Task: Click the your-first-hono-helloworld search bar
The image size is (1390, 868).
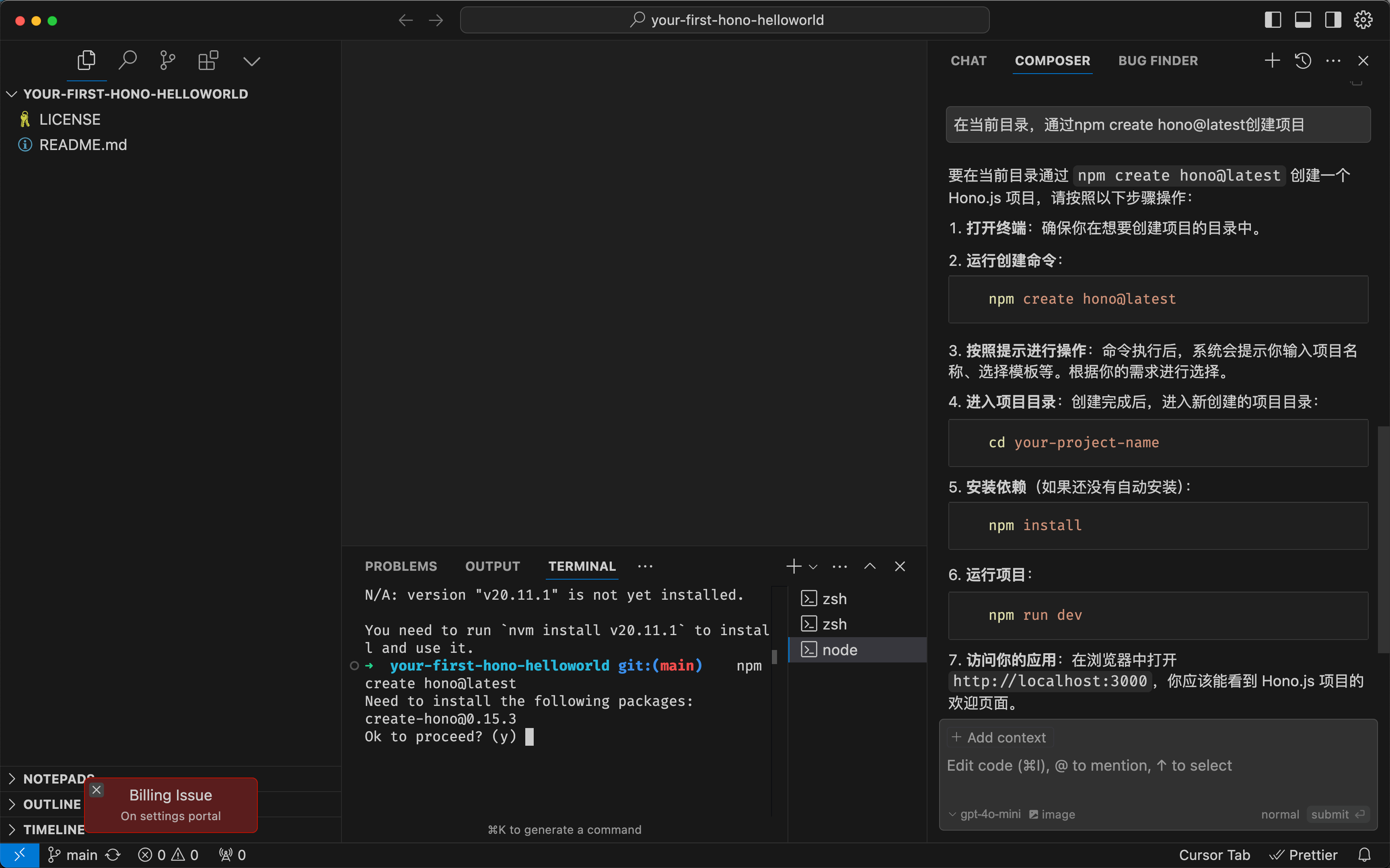Action: pos(724,20)
